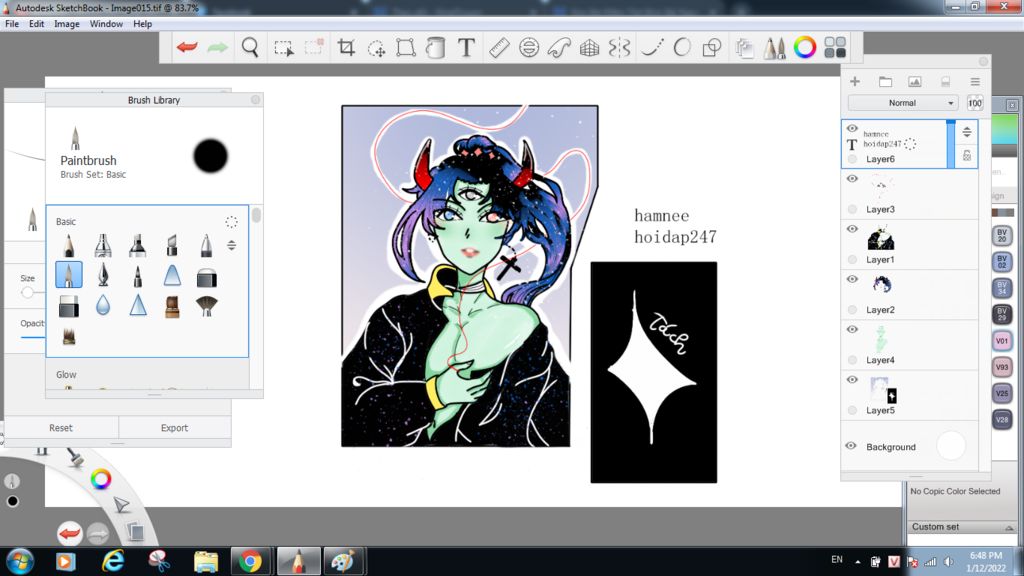
Task: Pick the Pencil brush in Basic set
Action: (x=69, y=246)
